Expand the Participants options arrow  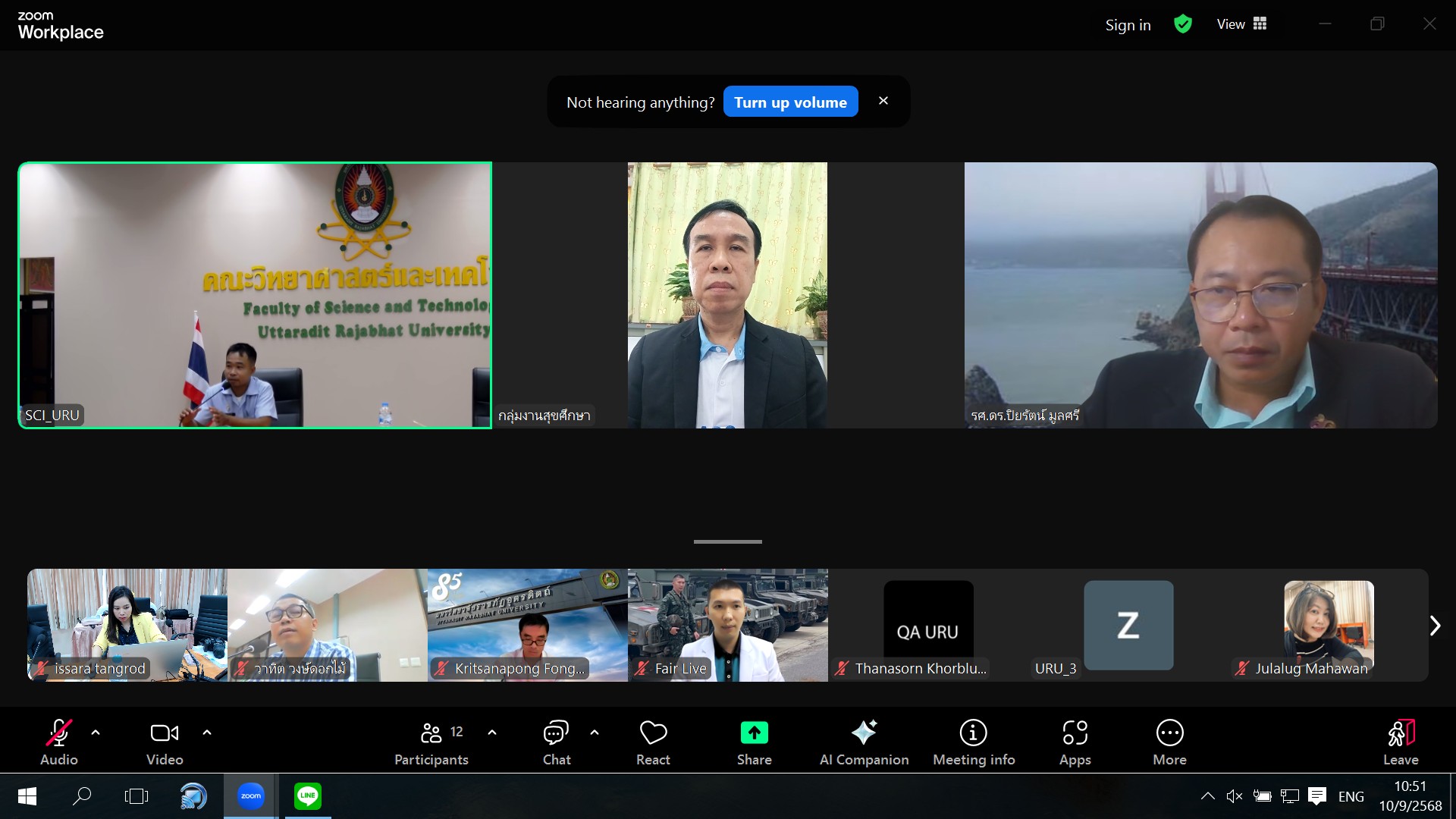click(492, 733)
